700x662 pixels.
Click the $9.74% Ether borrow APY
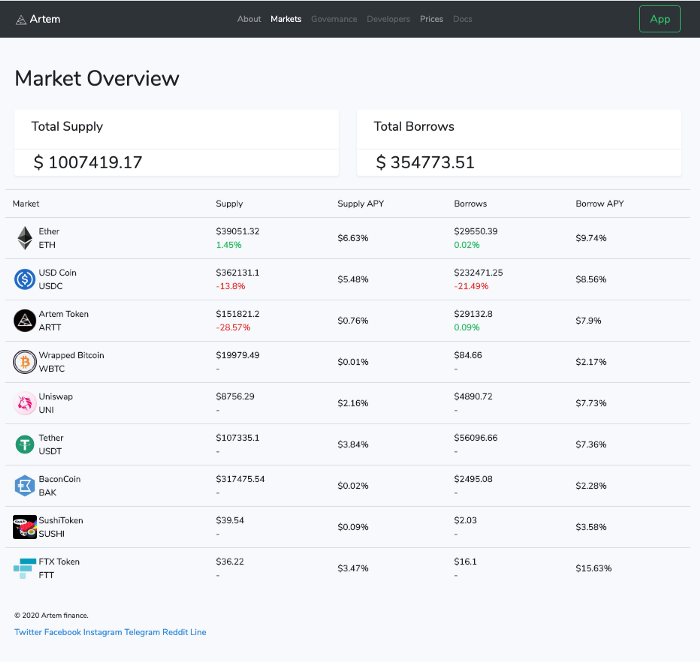pyautogui.click(x=591, y=238)
